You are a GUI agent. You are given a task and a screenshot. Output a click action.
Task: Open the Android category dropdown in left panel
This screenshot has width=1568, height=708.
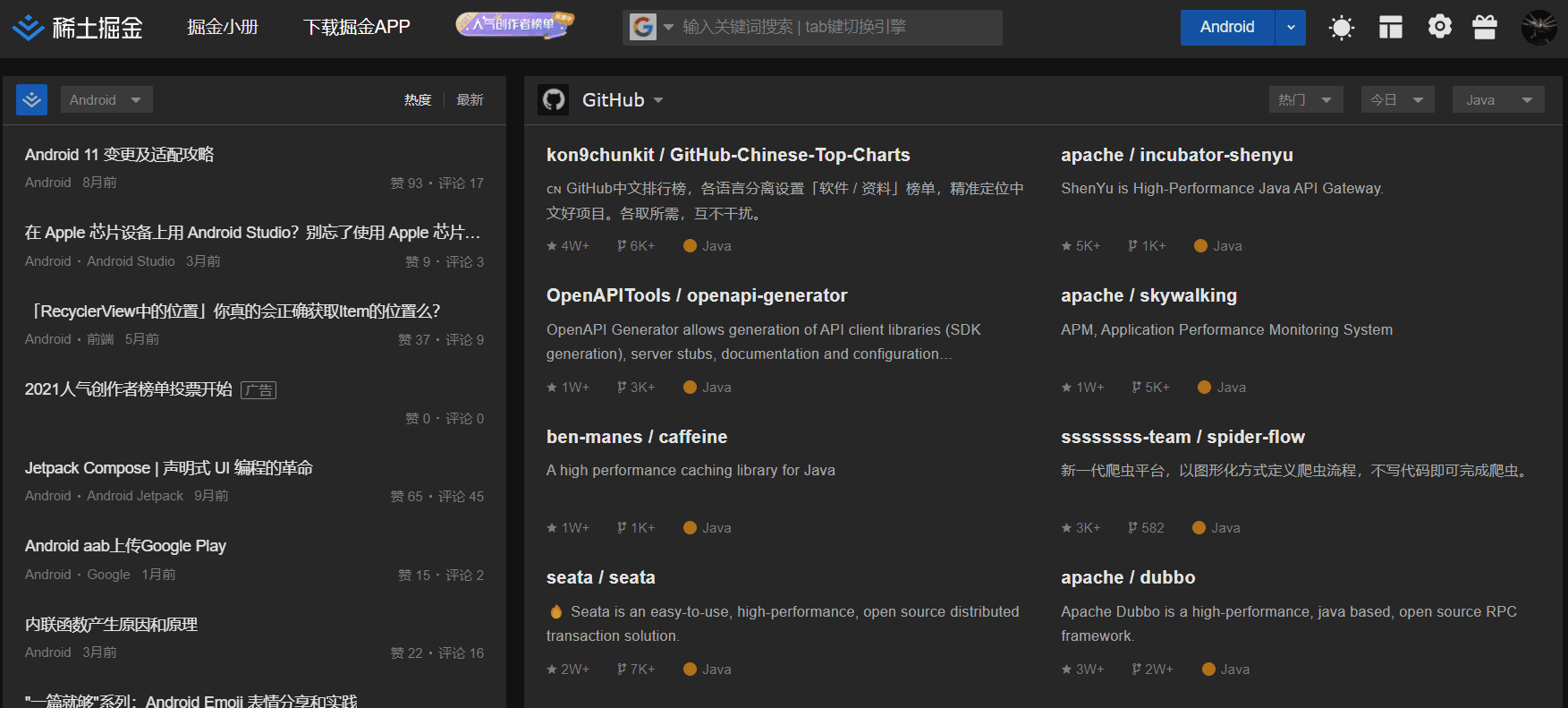coord(106,99)
